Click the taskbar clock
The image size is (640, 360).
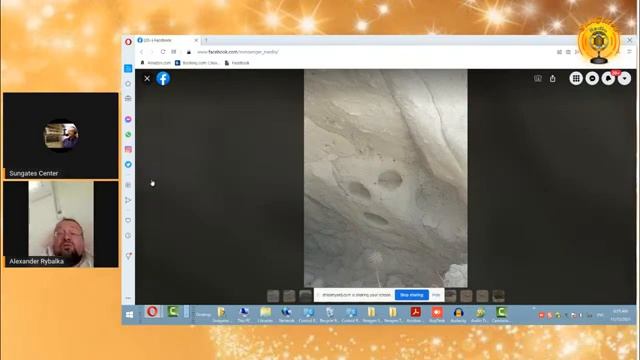(620, 315)
